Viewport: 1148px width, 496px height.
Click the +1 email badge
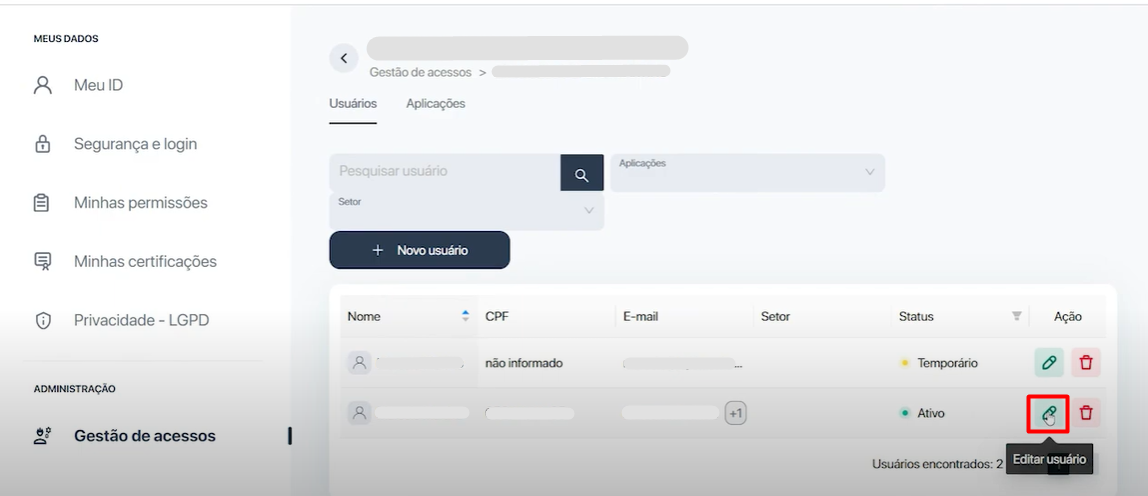coord(735,413)
